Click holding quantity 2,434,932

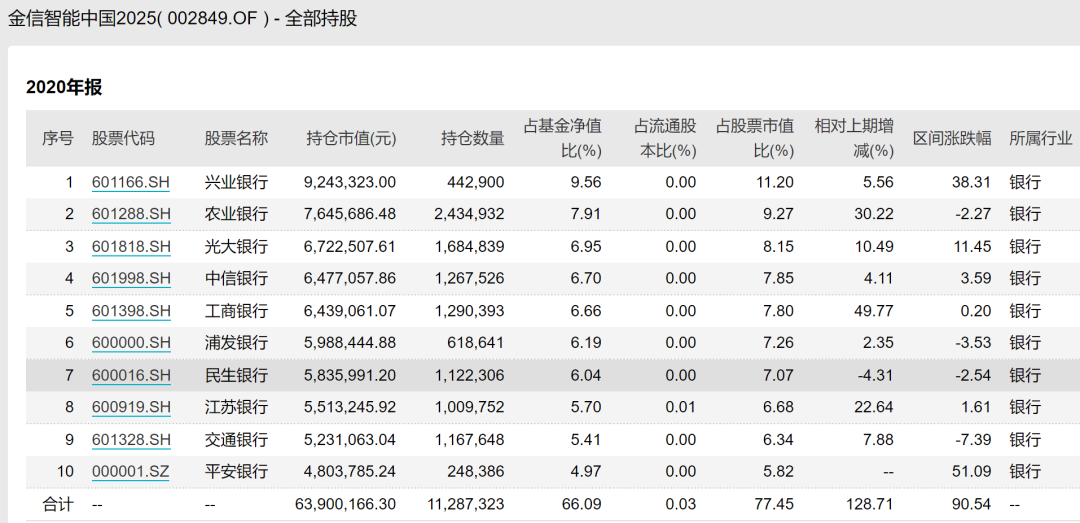469,214
